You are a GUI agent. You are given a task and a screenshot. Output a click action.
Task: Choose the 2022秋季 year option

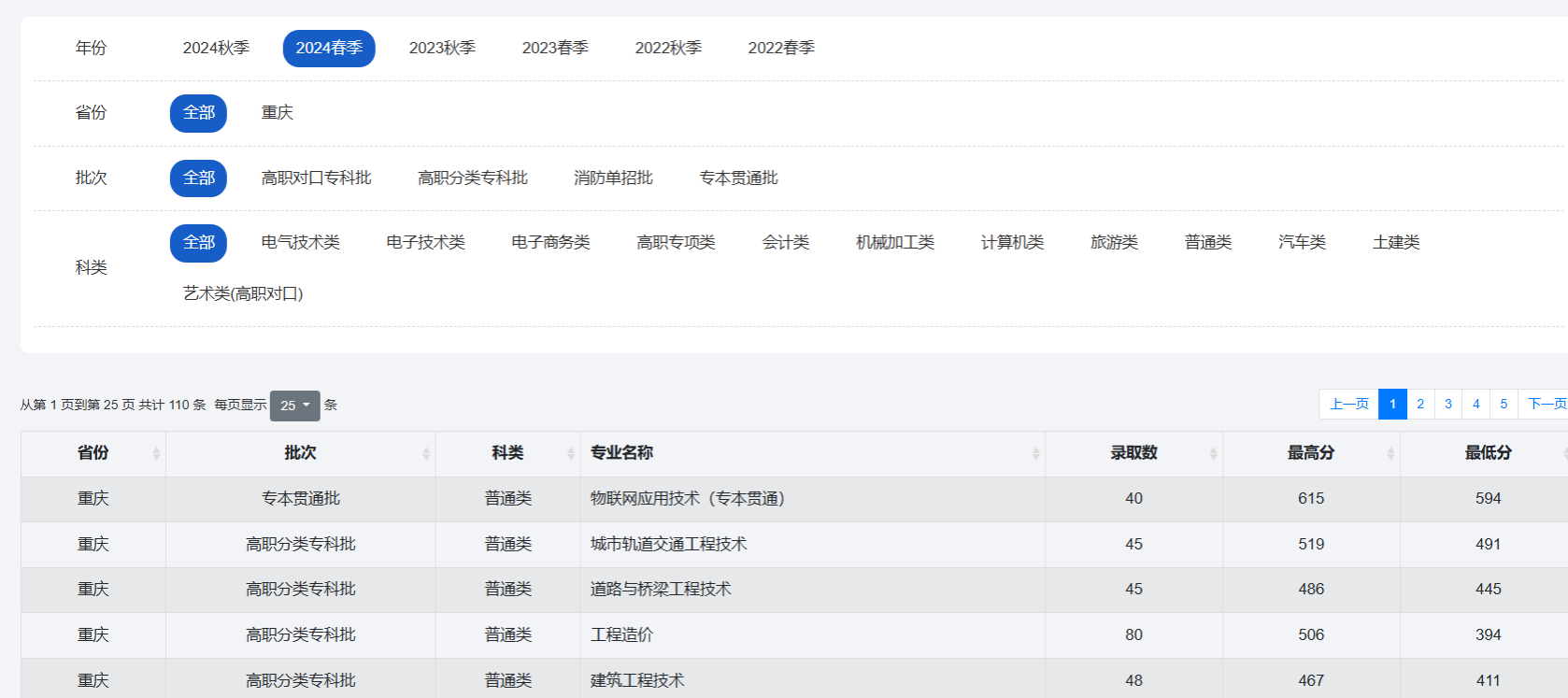tap(668, 48)
